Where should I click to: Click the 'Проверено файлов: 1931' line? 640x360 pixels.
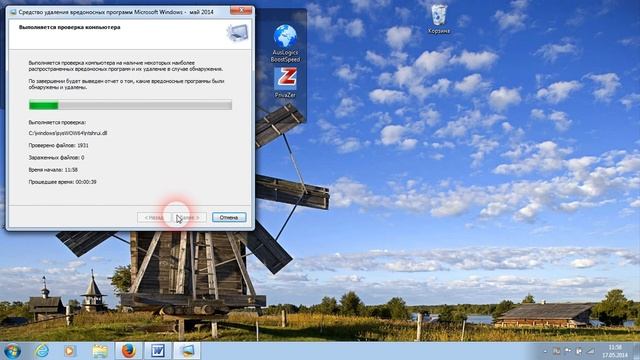click(x=58, y=145)
